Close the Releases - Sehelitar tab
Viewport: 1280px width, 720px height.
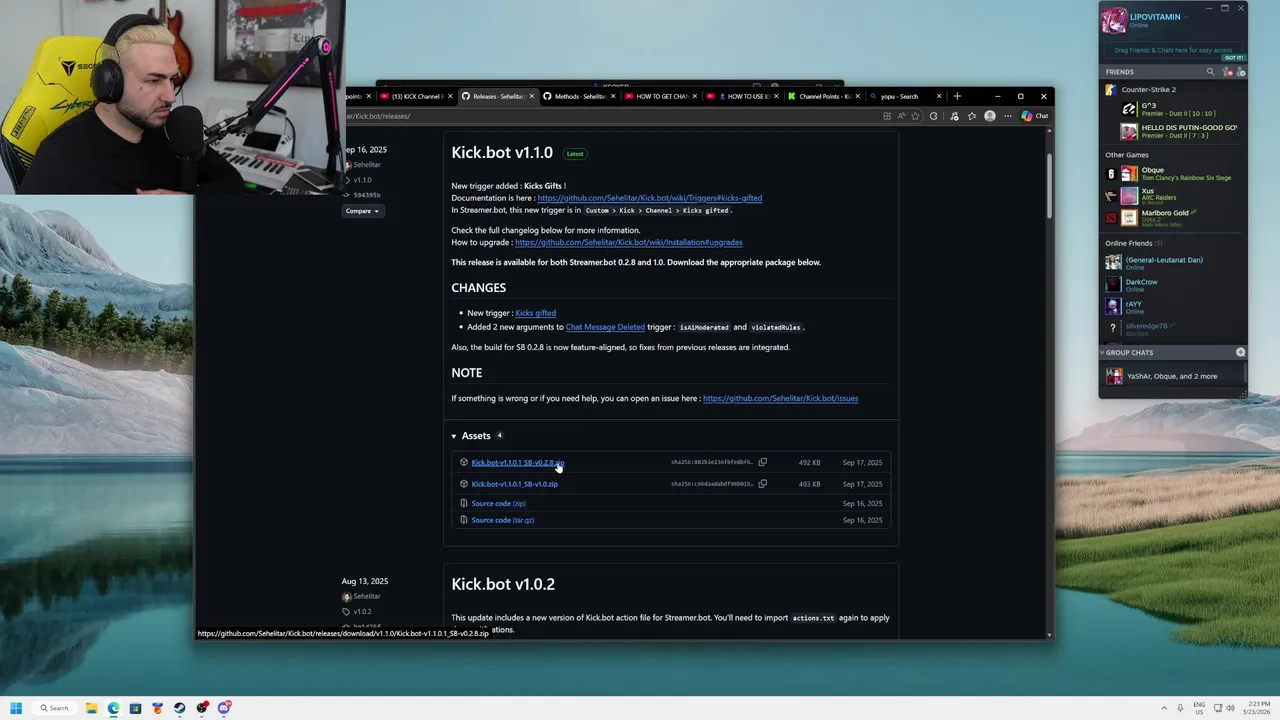pyautogui.click(x=532, y=96)
